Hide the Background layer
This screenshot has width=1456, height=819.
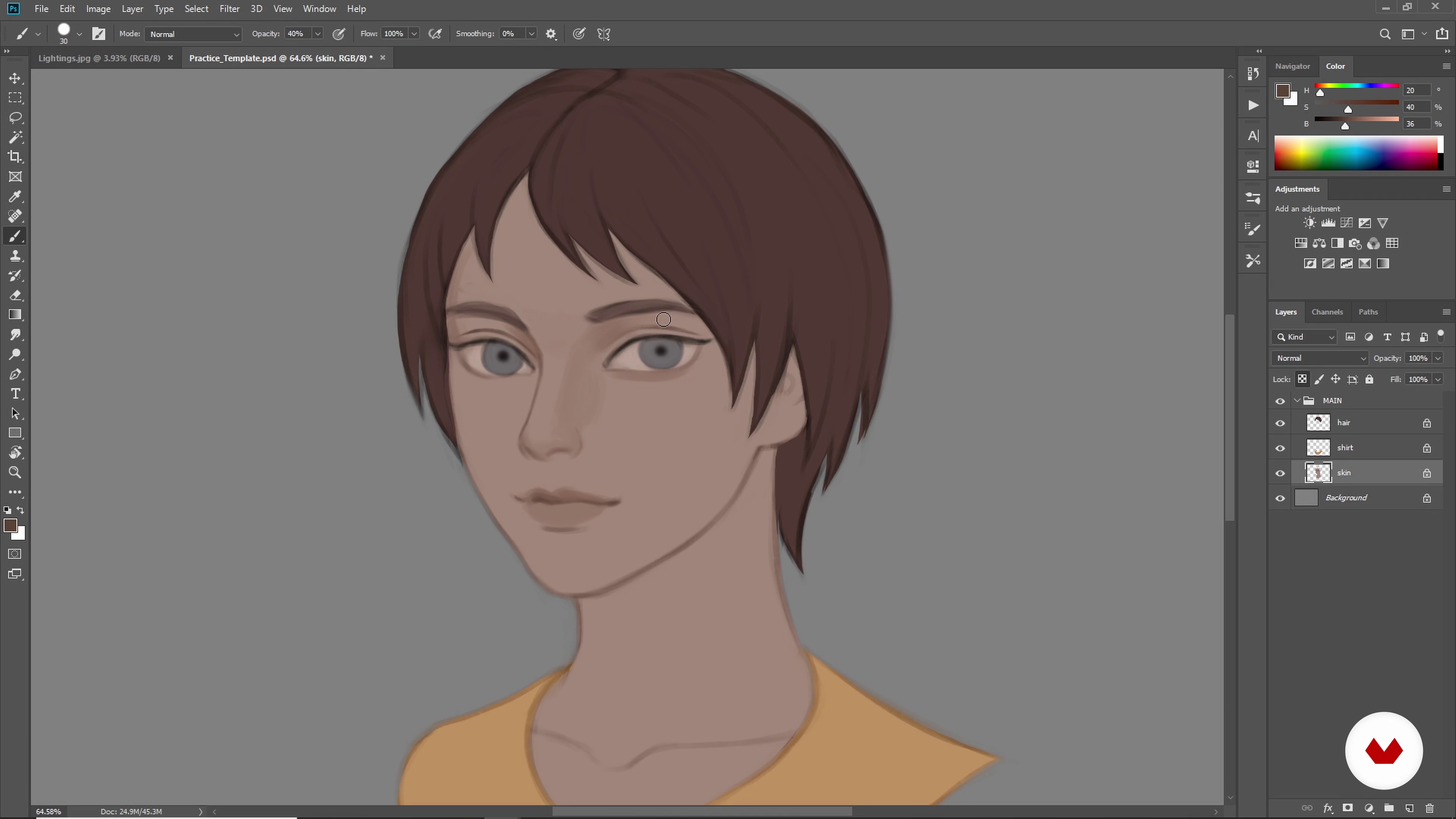pyautogui.click(x=1280, y=498)
